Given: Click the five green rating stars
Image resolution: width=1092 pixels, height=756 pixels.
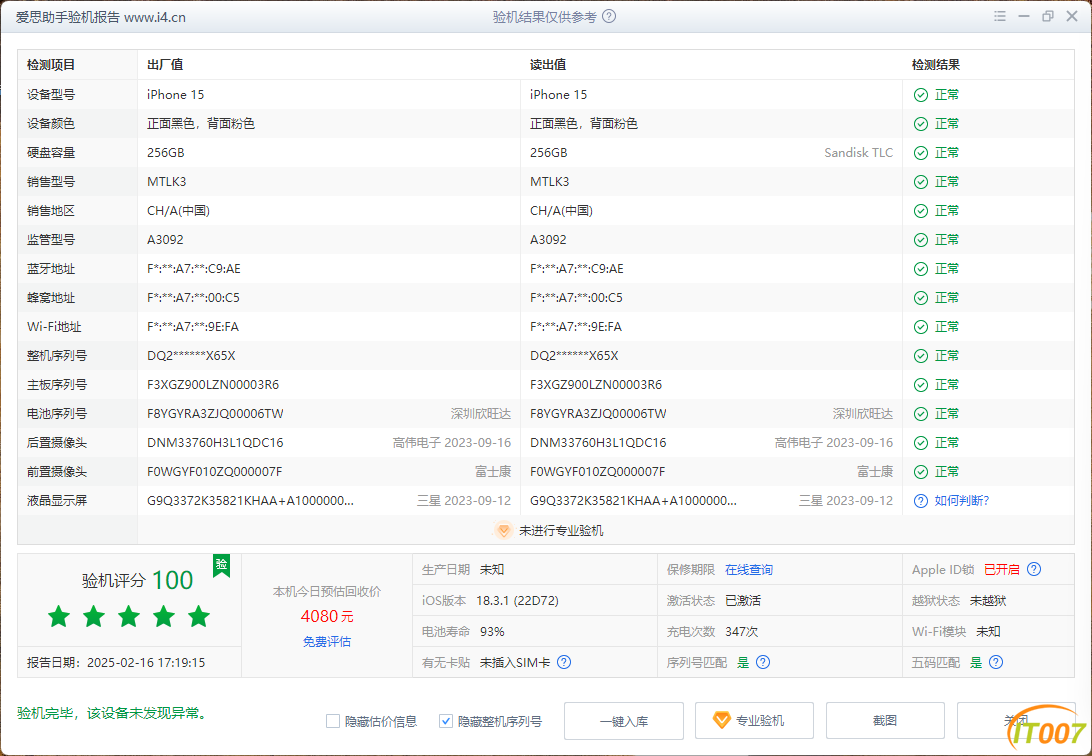Looking at the screenshot, I should coord(129,616).
